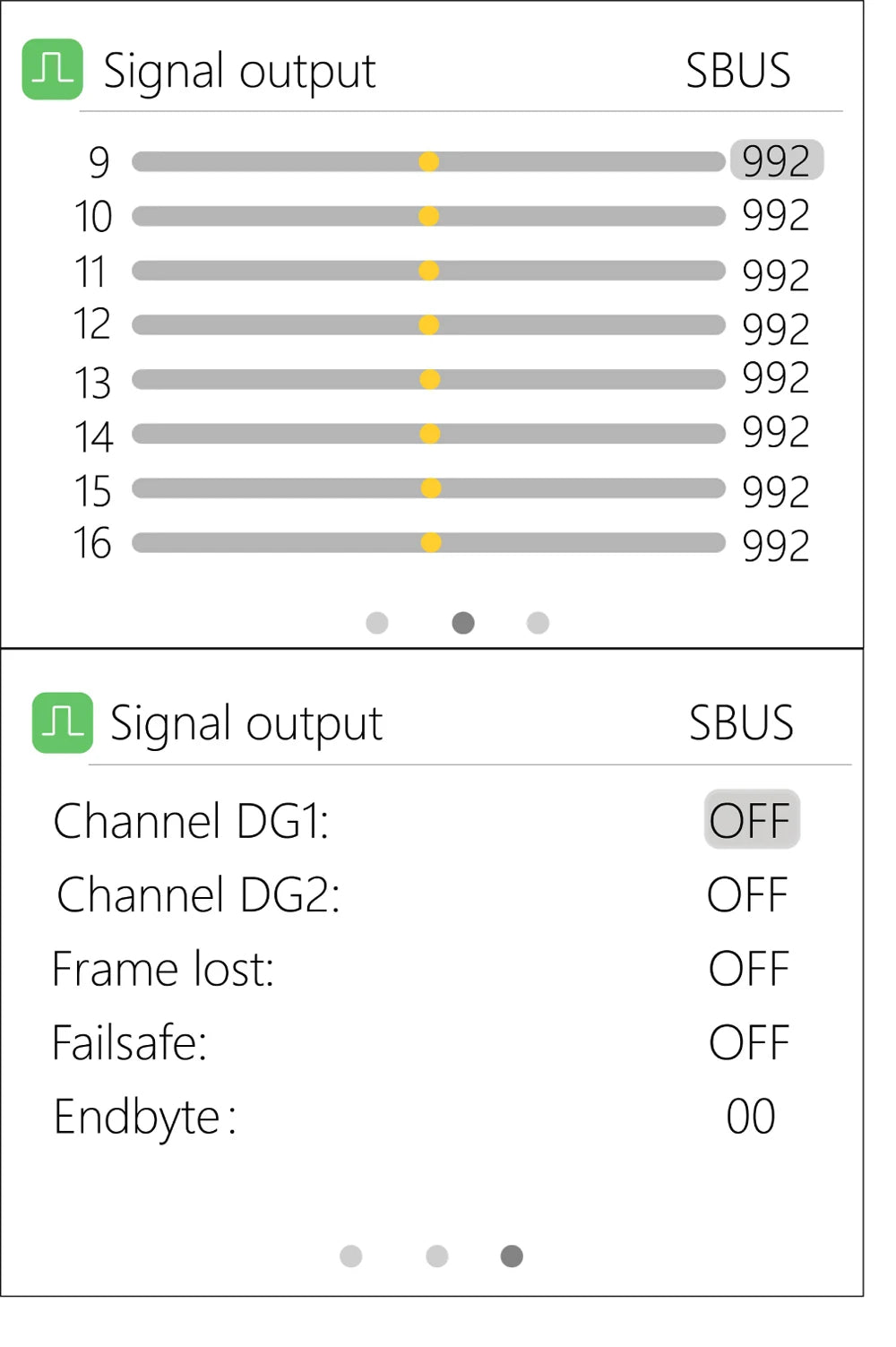The height and width of the screenshot is (1347, 896).
Task: Toggle Frame lost OFF value
Action: 749,969
